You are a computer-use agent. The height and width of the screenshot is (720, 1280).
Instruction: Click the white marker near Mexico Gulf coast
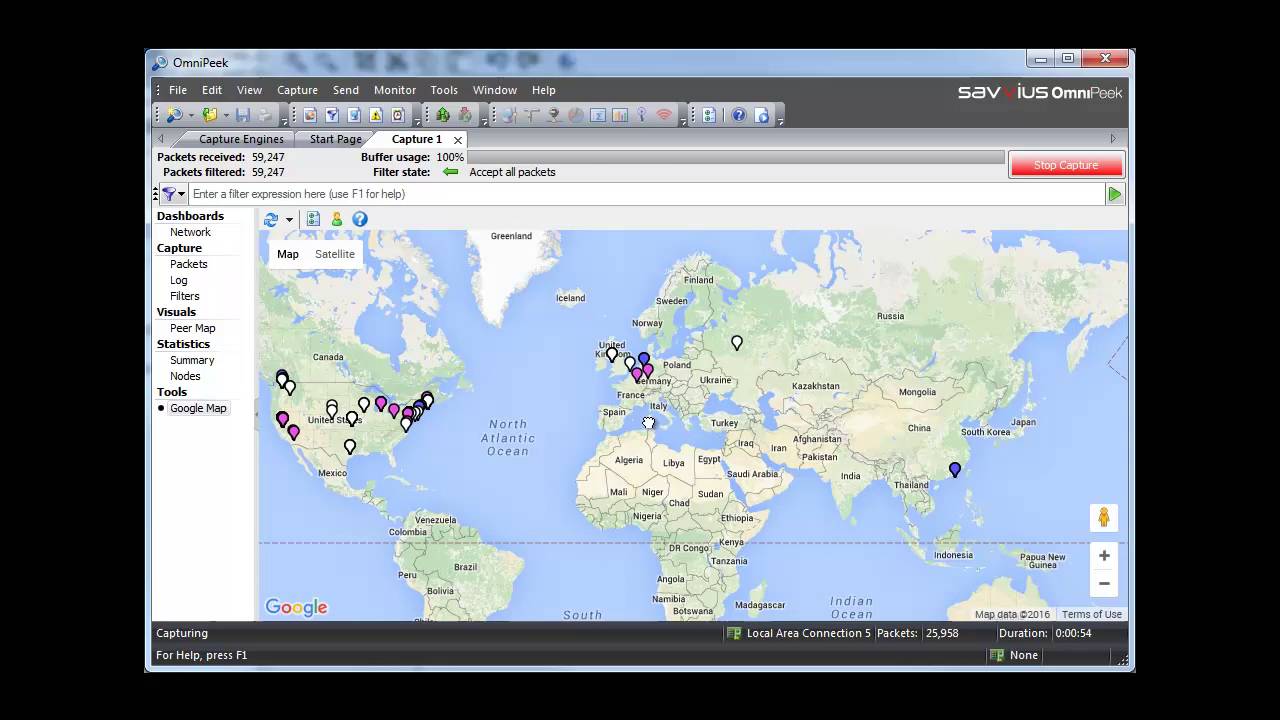[350, 446]
